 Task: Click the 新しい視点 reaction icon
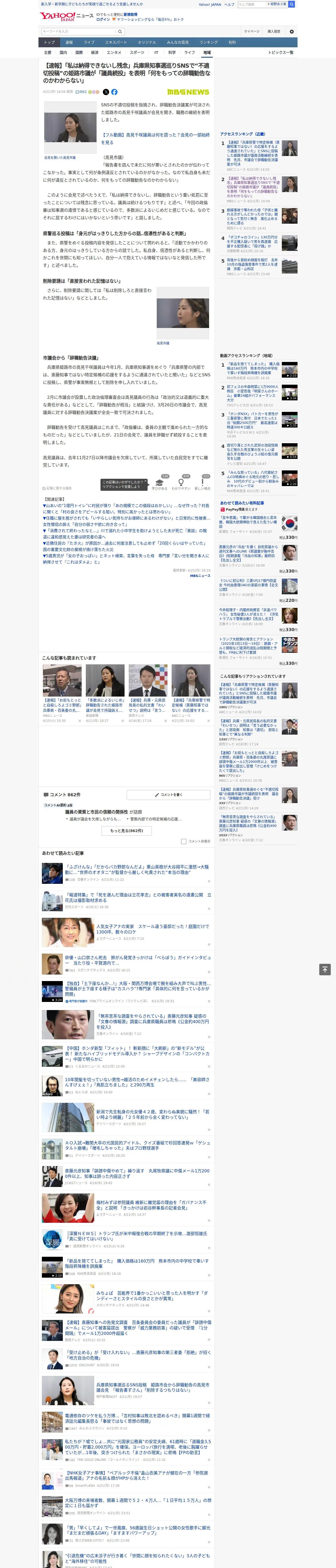click(203, 482)
